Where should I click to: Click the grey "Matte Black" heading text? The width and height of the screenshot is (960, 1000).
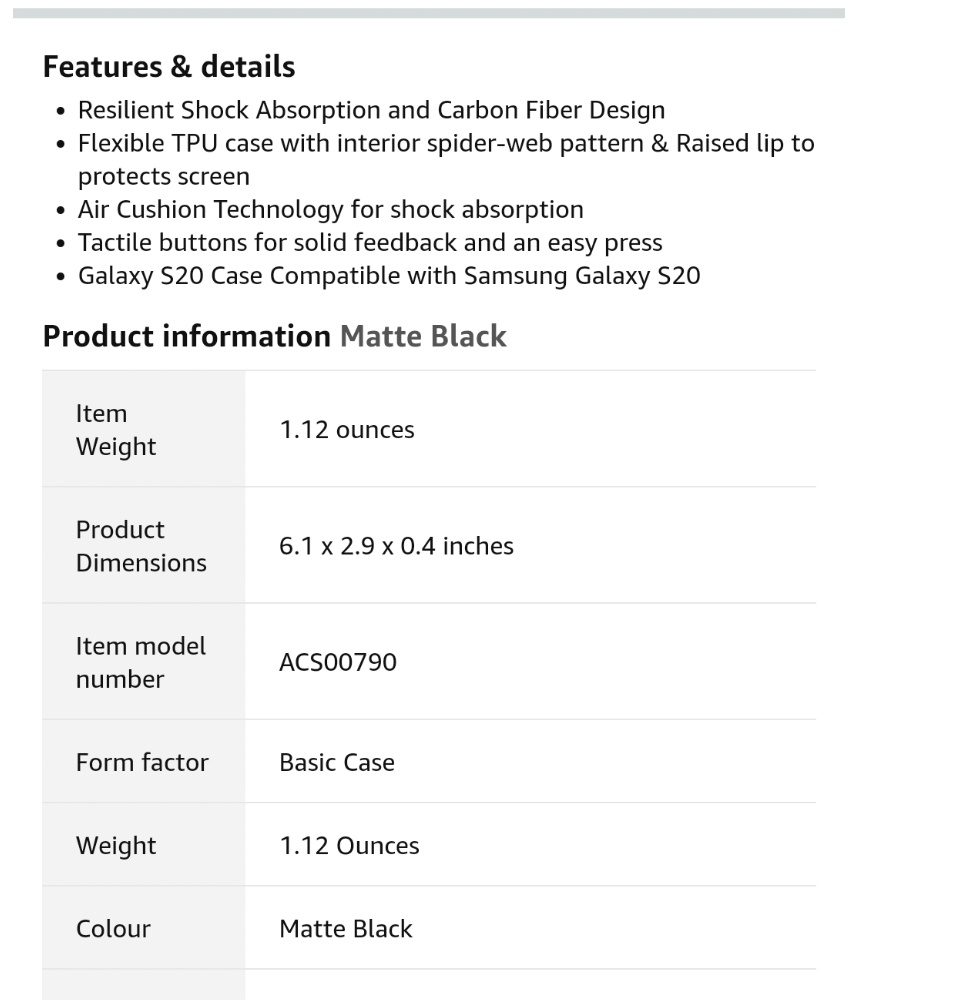[x=423, y=336]
